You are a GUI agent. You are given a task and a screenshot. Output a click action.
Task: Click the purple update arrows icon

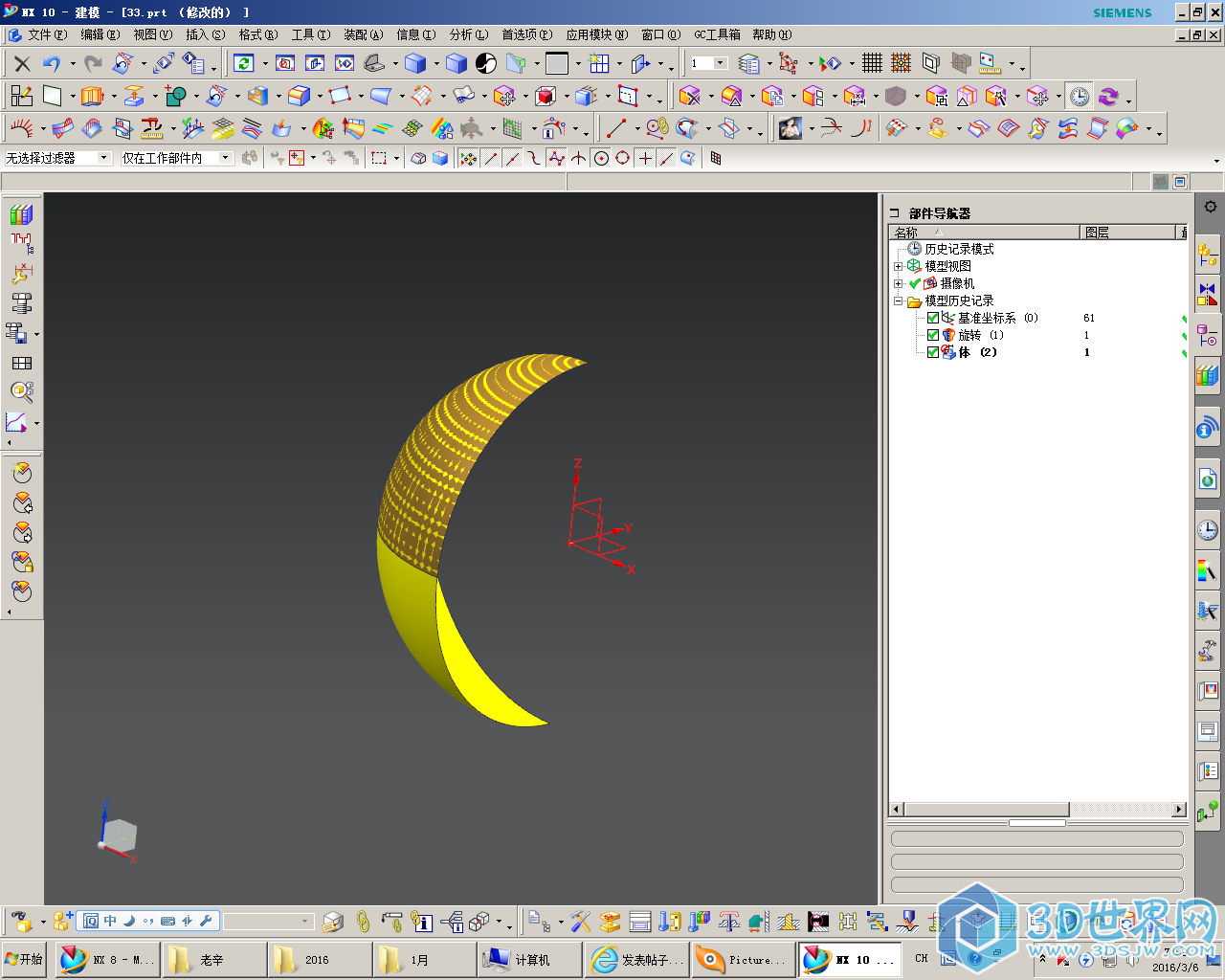pos(1108,96)
